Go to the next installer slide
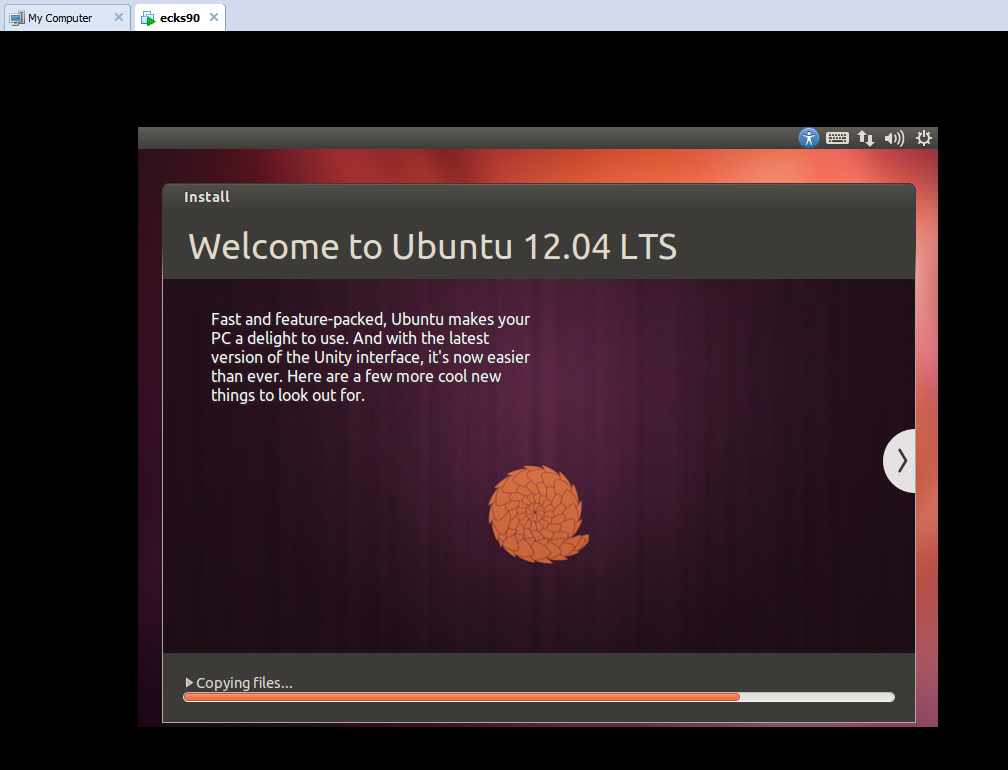1008x770 pixels. [x=899, y=461]
